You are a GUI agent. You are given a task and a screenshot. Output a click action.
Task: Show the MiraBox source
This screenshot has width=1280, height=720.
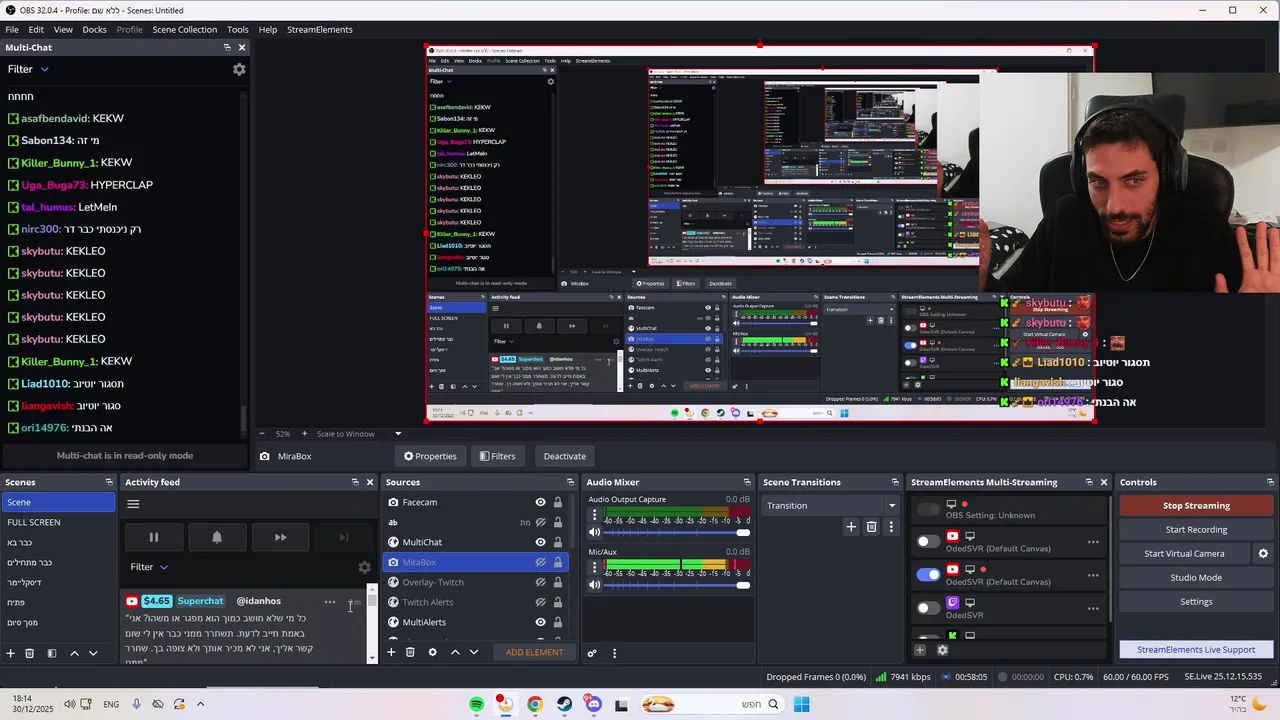[x=540, y=562]
